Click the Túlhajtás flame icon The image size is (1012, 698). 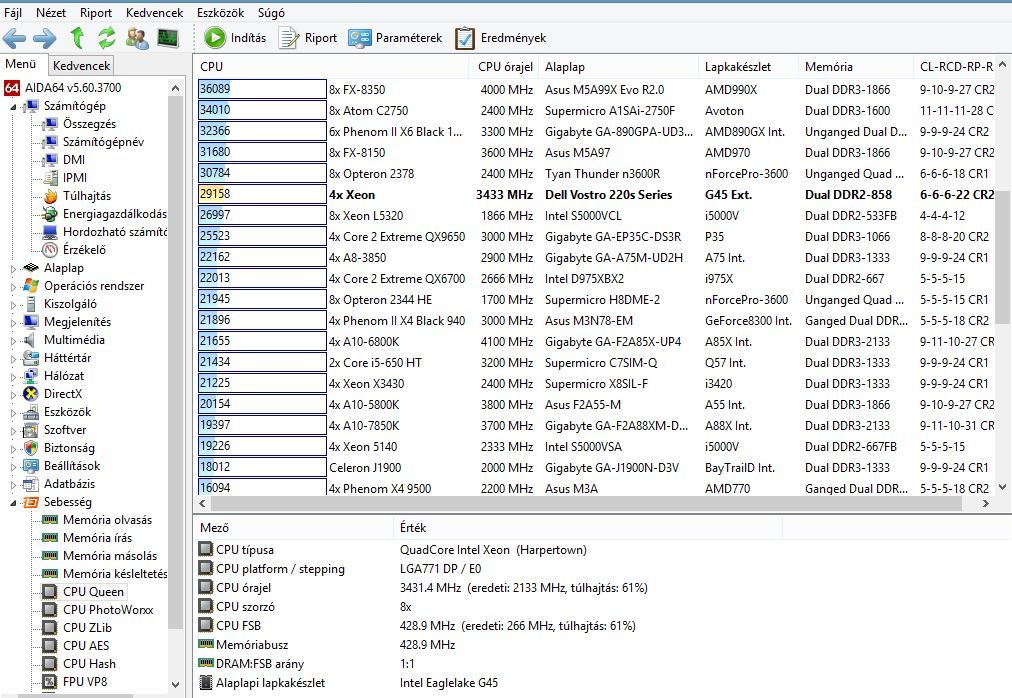(50, 196)
